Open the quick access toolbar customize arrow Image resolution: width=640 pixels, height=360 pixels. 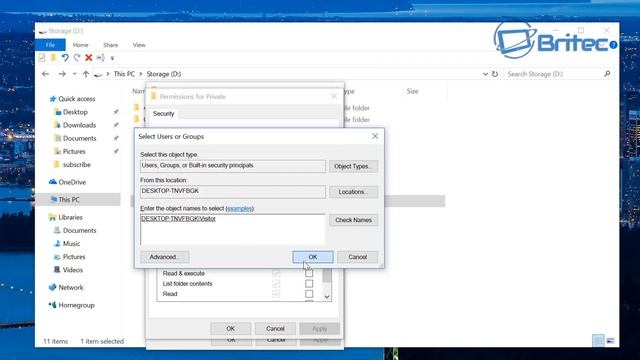(112, 58)
